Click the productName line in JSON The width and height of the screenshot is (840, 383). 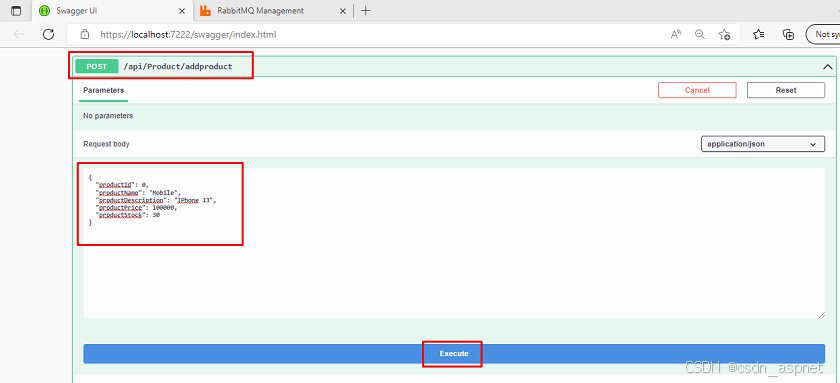139,192
